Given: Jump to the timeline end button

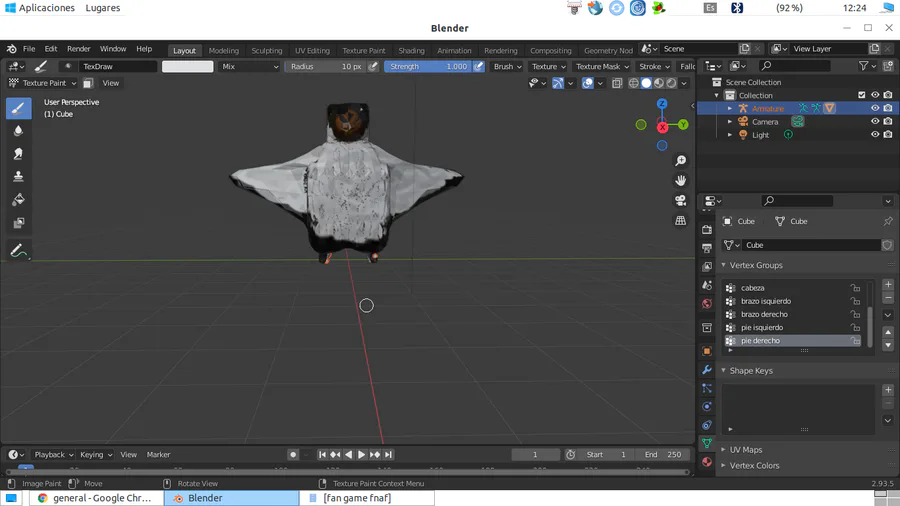Looking at the screenshot, I should click(389, 454).
